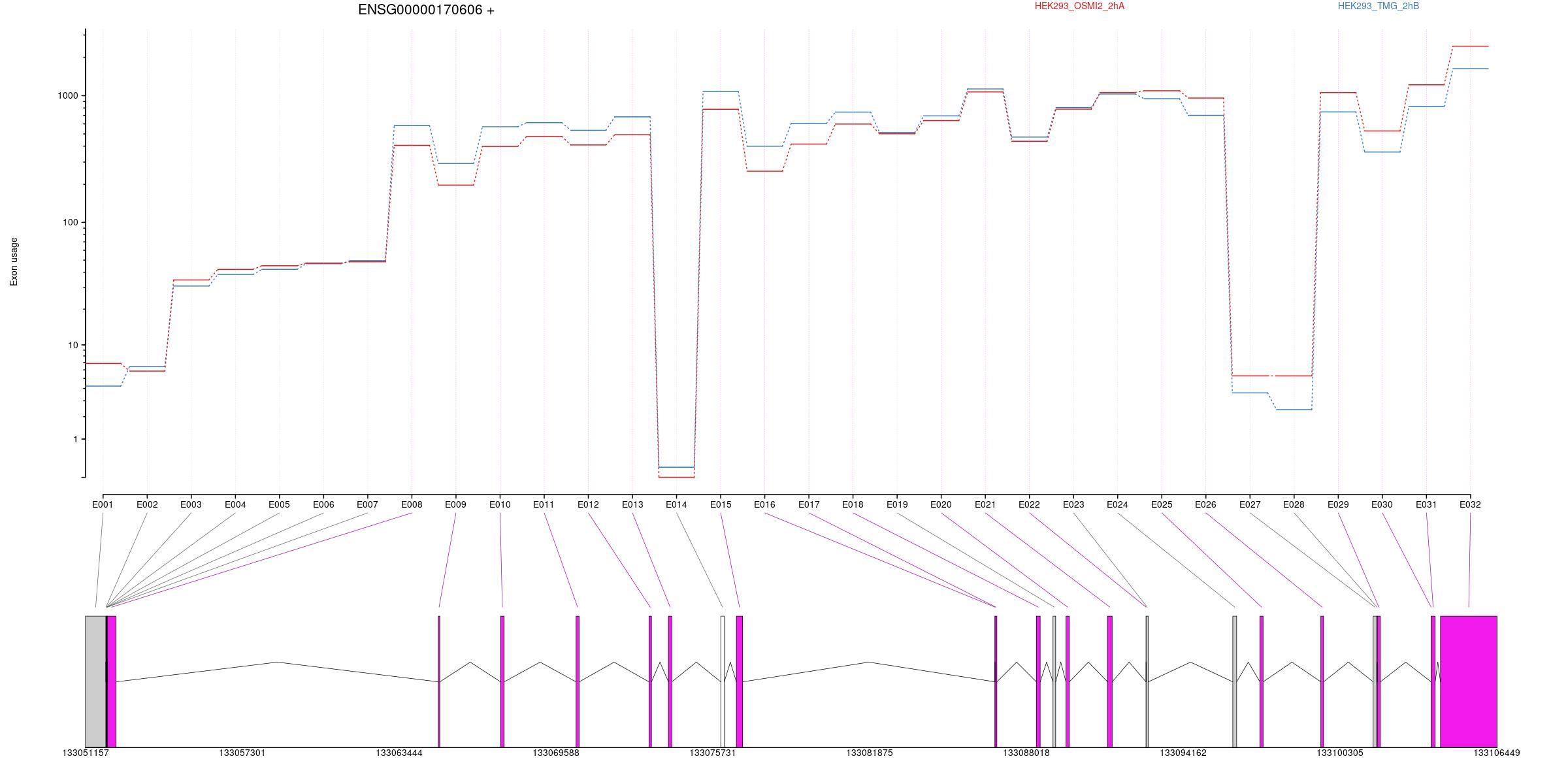Image resolution: width=1568 pixels, height=784 pixels.
Task: Click genomic coordinate 133081875
Action: (x=870, y=753)
